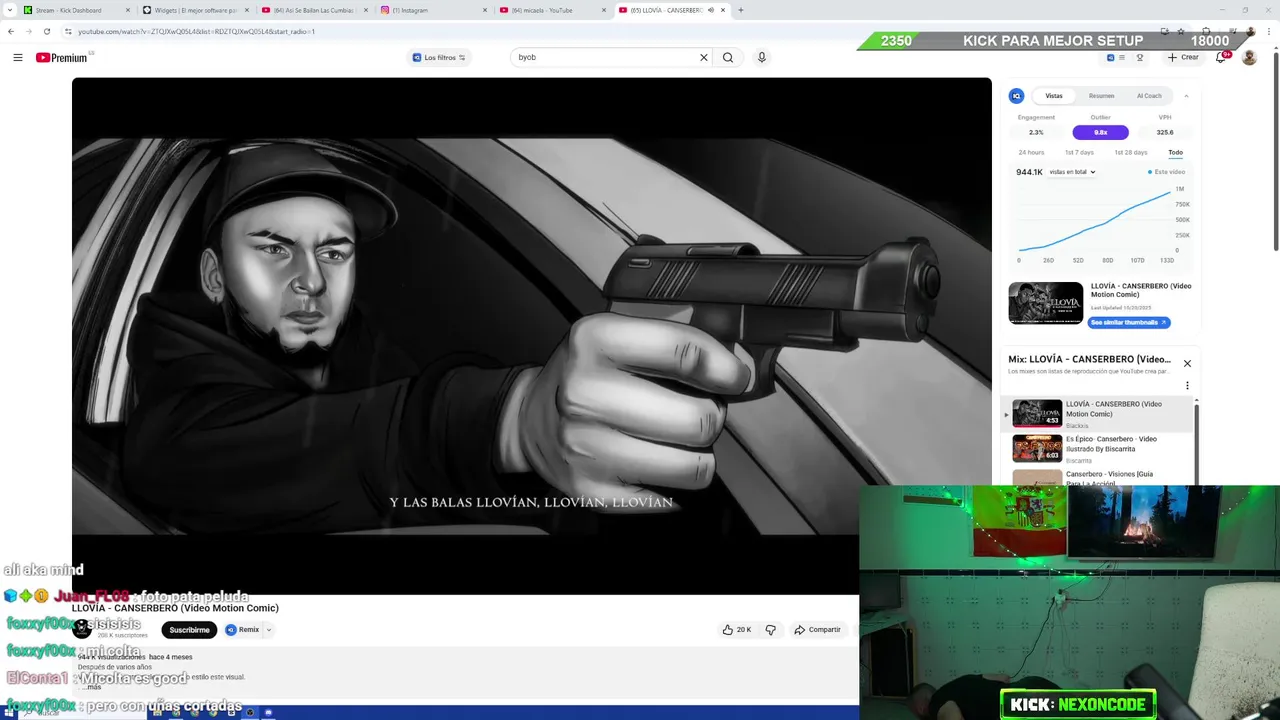Open site information icon in address bar
The image size is (1280, 720).
pos(68,31)
